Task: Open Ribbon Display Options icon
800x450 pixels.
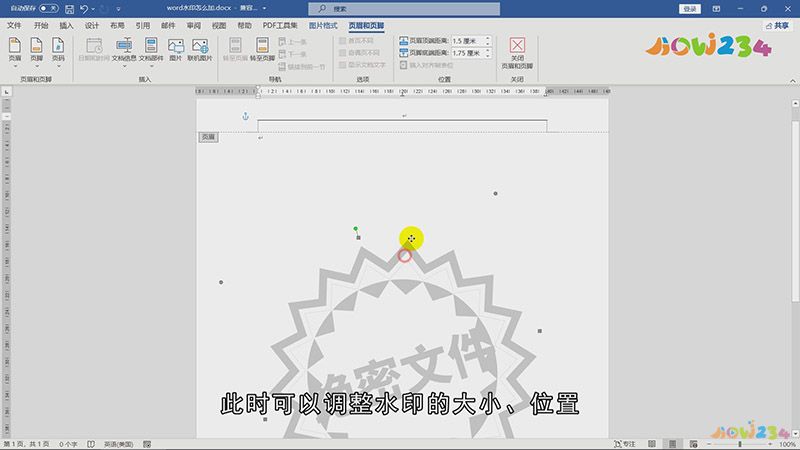Action: click(x=716, y=9)
